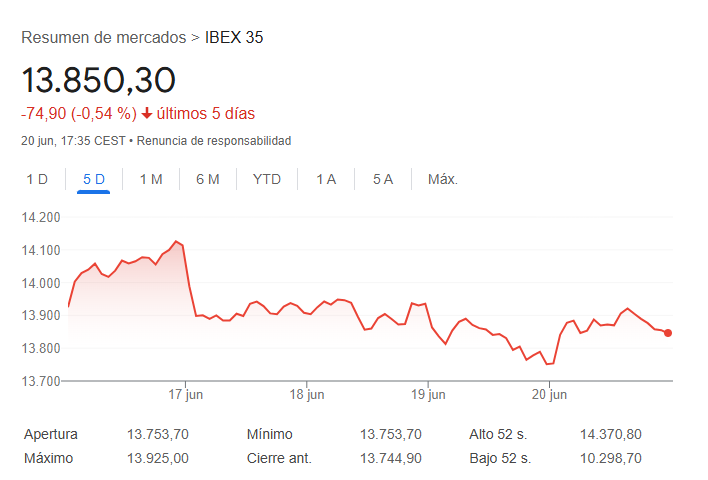Viewport: 708px width, 480px height.
Task: Click the red down arrow icon
Action: coord(147,113)
